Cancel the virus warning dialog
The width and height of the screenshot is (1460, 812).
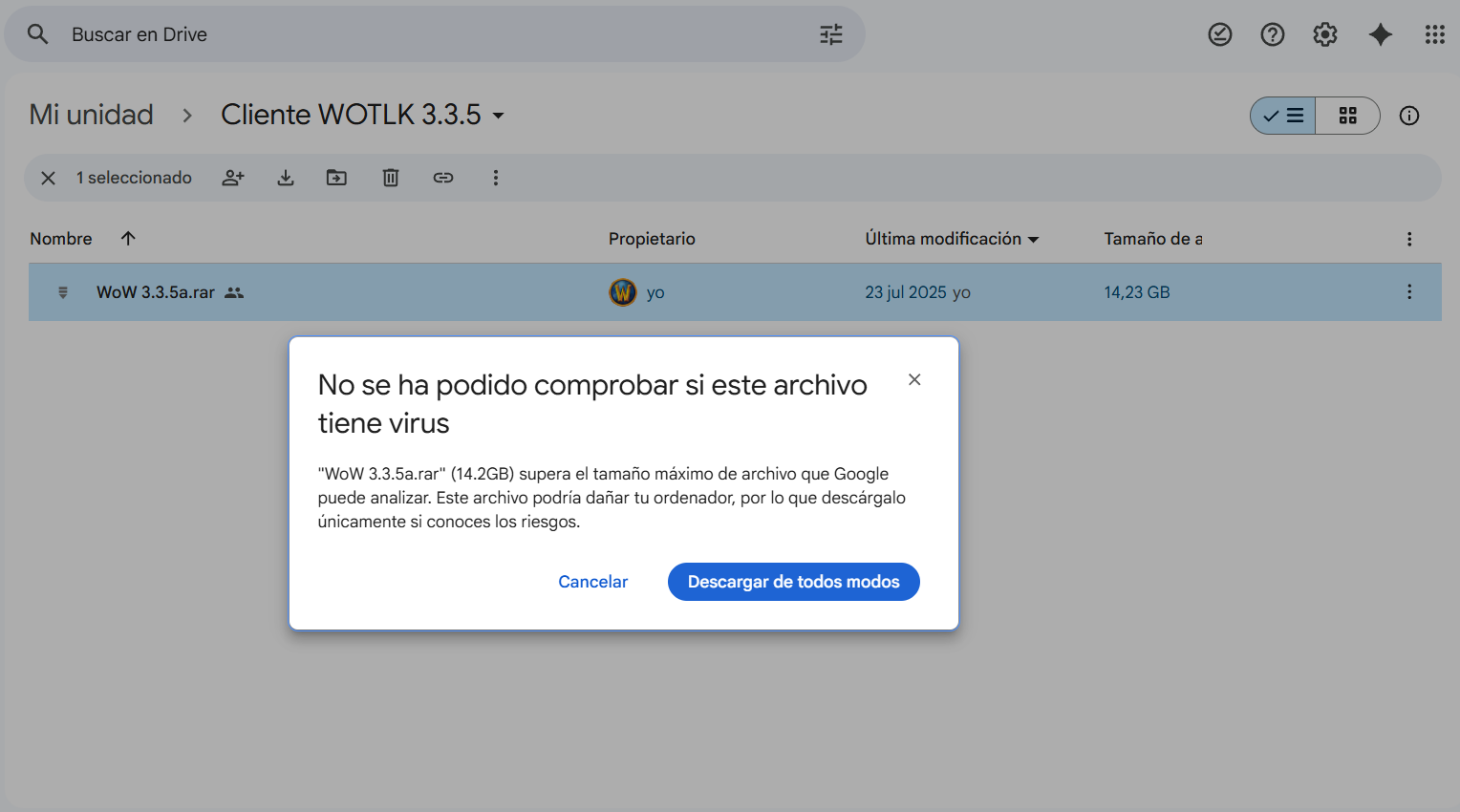592,581
